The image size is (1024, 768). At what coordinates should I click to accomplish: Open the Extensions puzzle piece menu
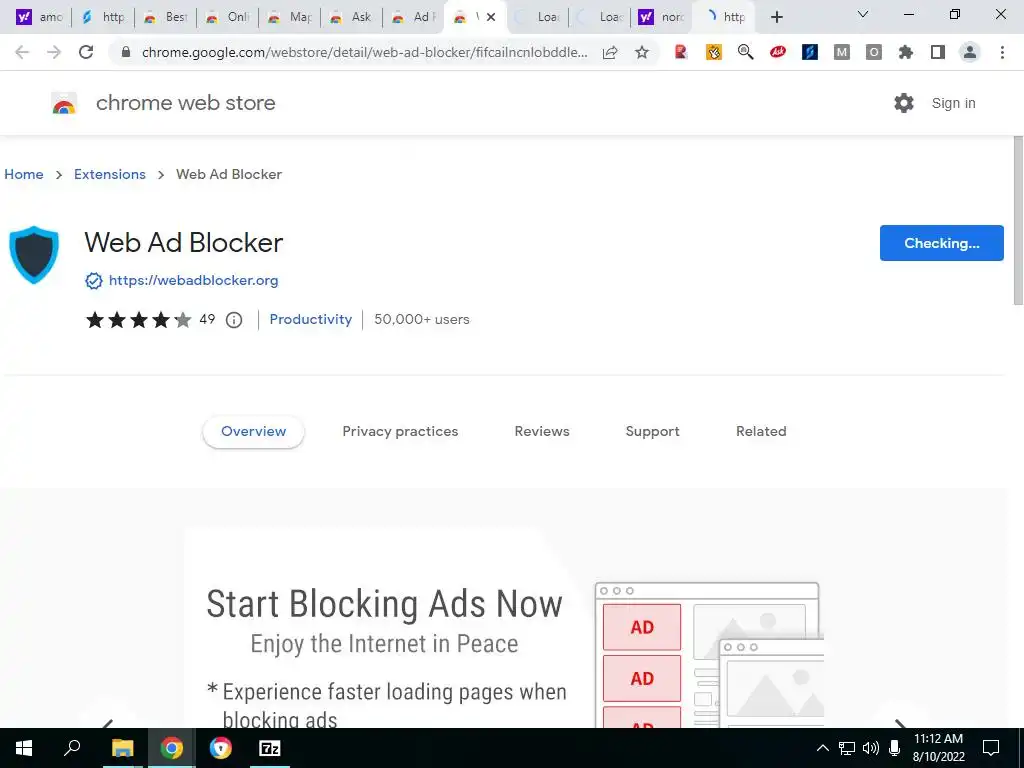pyautogui.click(x=906, y=52)
